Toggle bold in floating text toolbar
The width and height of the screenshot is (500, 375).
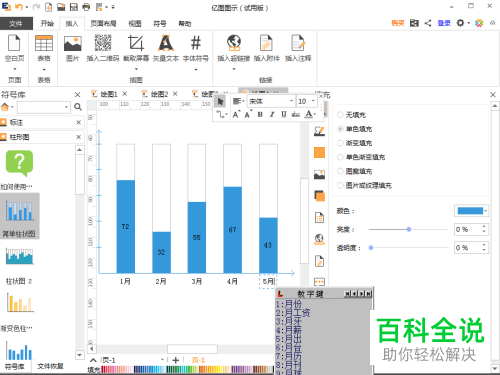click(x=260, y=114)
